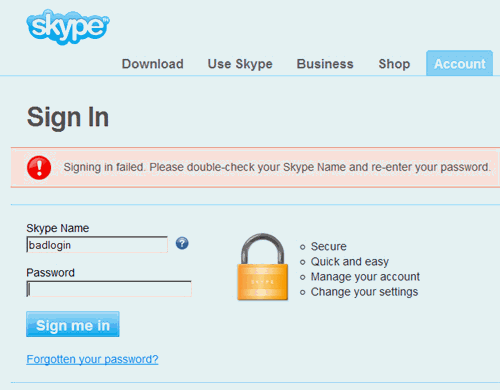
Task: Follow the Forgotten your password link
Action: 92,359
